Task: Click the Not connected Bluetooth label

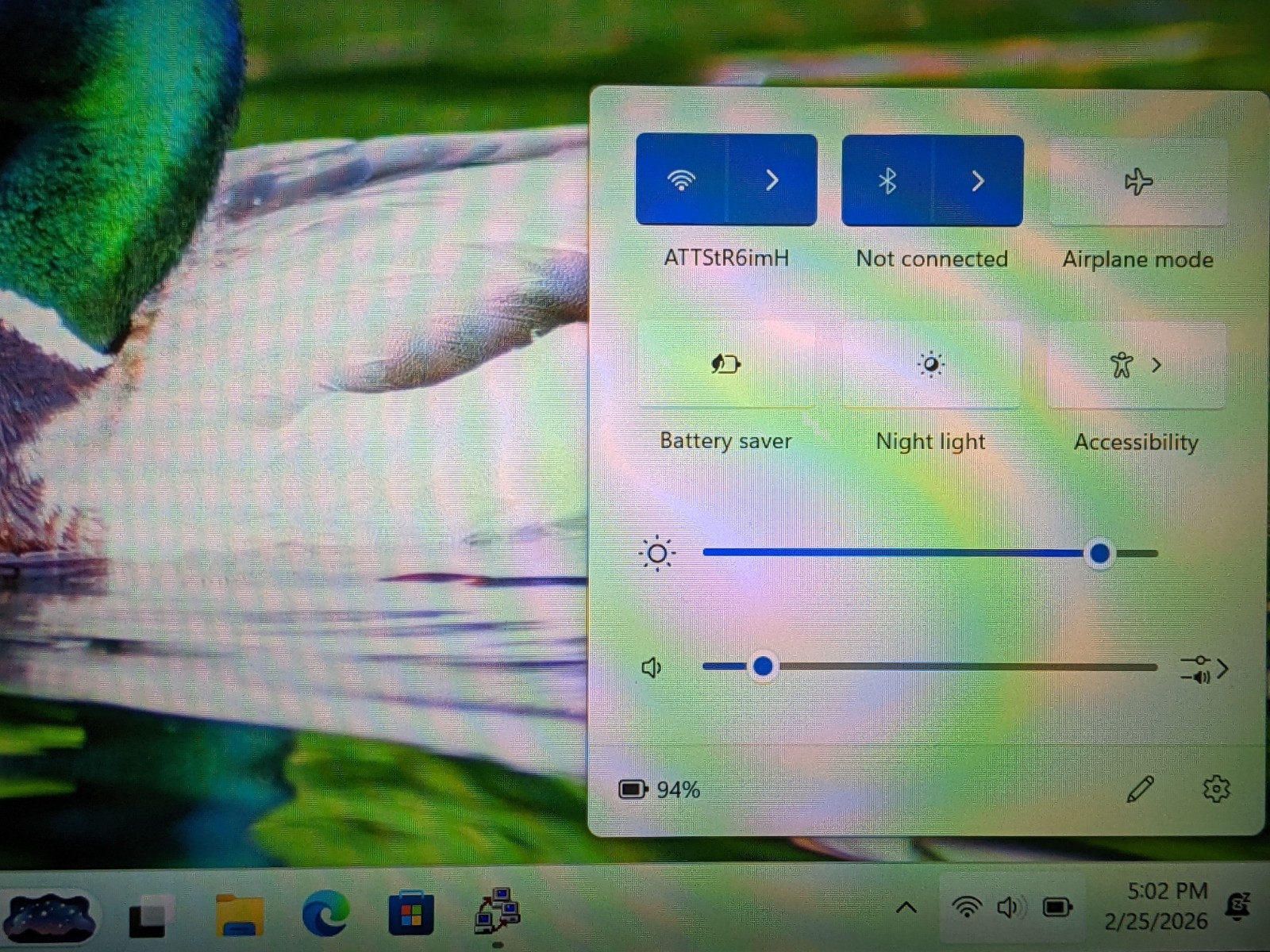Action: click(x=932, y=259)
